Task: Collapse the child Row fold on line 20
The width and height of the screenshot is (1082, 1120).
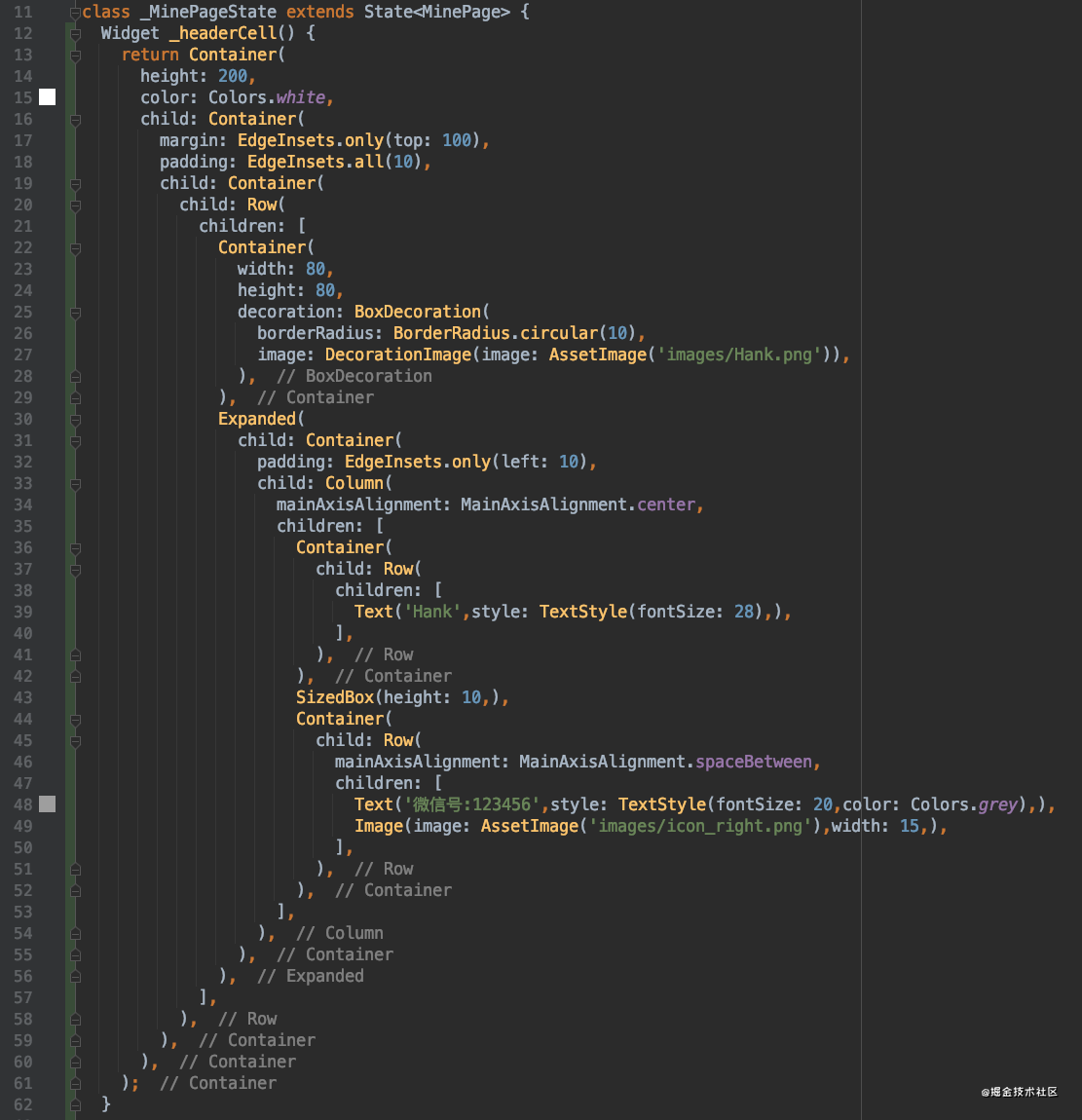Action: [75, 205]
